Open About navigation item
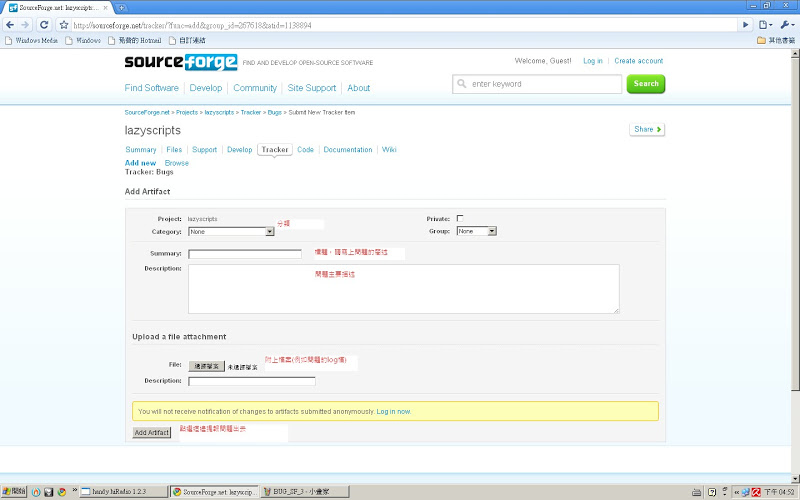 (x=359, y=88)
